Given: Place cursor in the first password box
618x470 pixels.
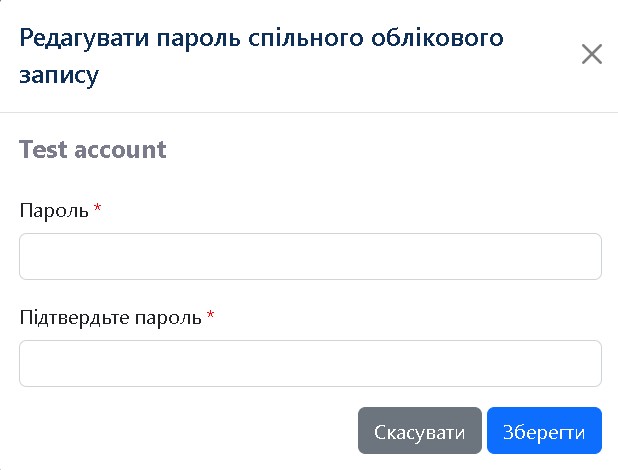Looking at the screenshot, I should tap(310, 257).
